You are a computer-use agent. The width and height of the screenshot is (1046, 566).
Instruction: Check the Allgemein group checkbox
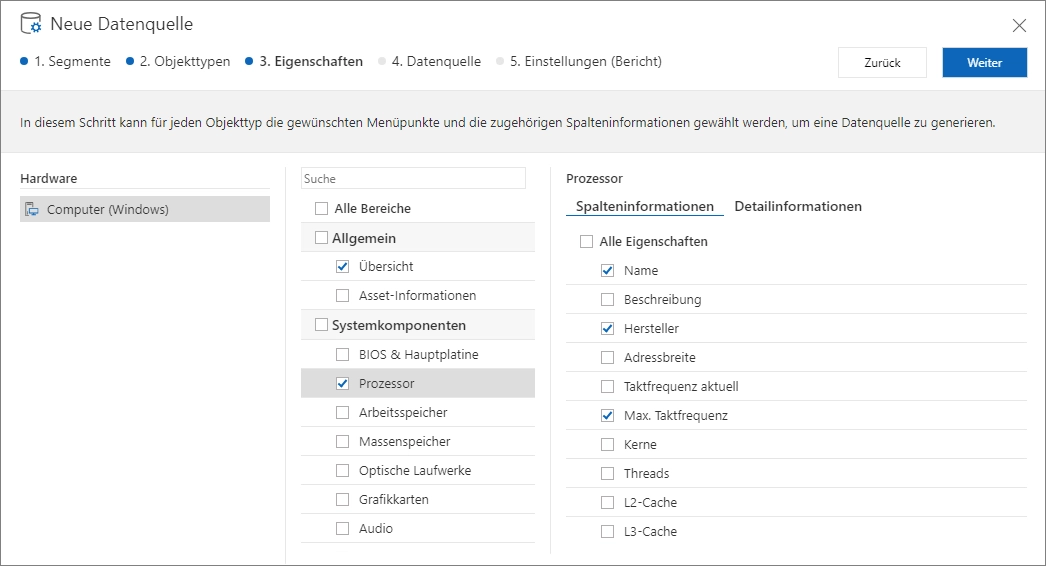322,238
